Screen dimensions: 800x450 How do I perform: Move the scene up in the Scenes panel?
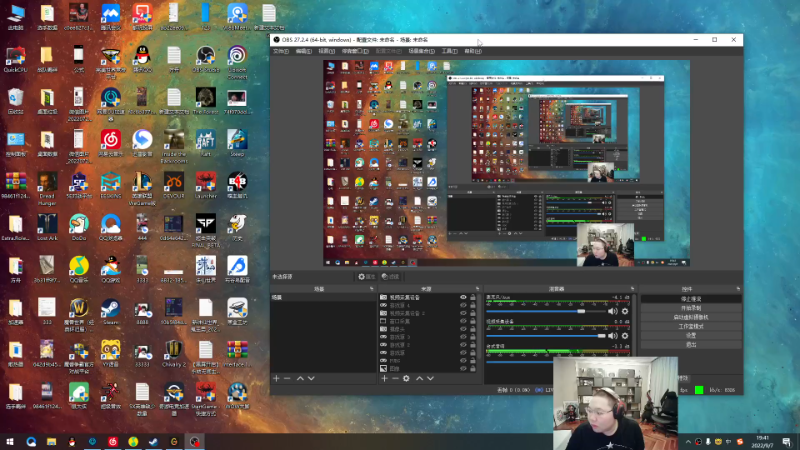[x=300, y=379]
